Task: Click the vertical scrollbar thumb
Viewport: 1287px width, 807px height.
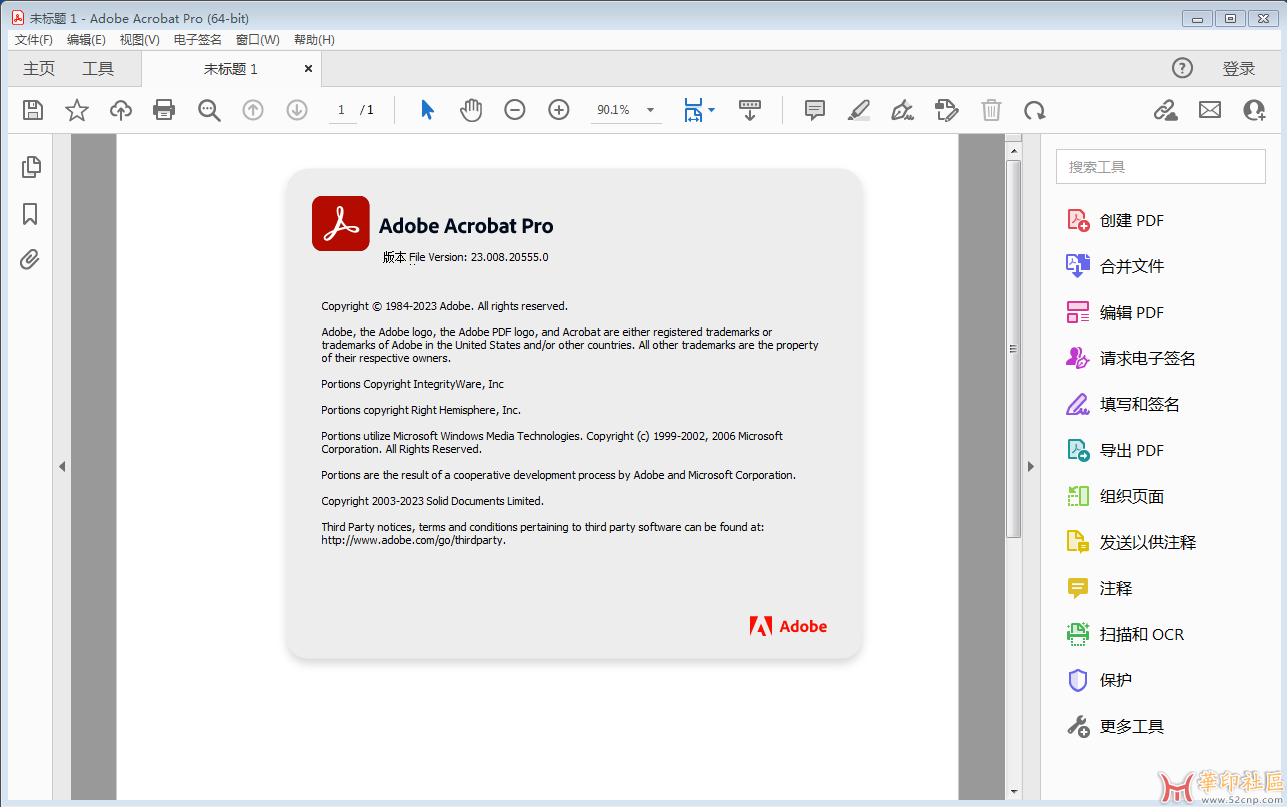Action: click(1013, 348)
